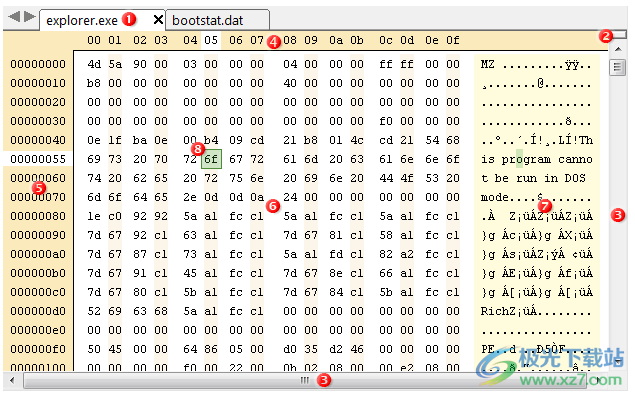Click row offset 00000010

pyautogui.click(x=38, y=83)
